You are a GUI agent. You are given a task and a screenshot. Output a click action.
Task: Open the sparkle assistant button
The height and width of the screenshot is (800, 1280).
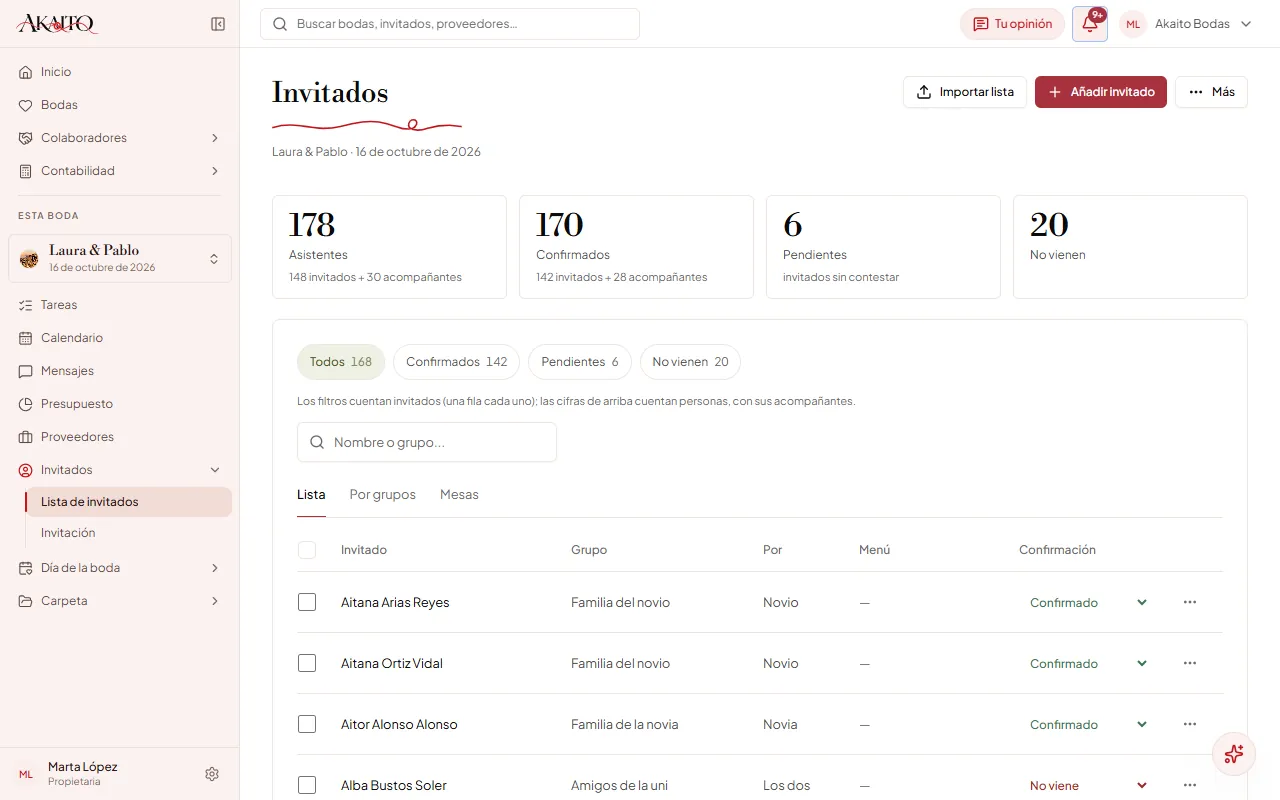pos(1234,754)
